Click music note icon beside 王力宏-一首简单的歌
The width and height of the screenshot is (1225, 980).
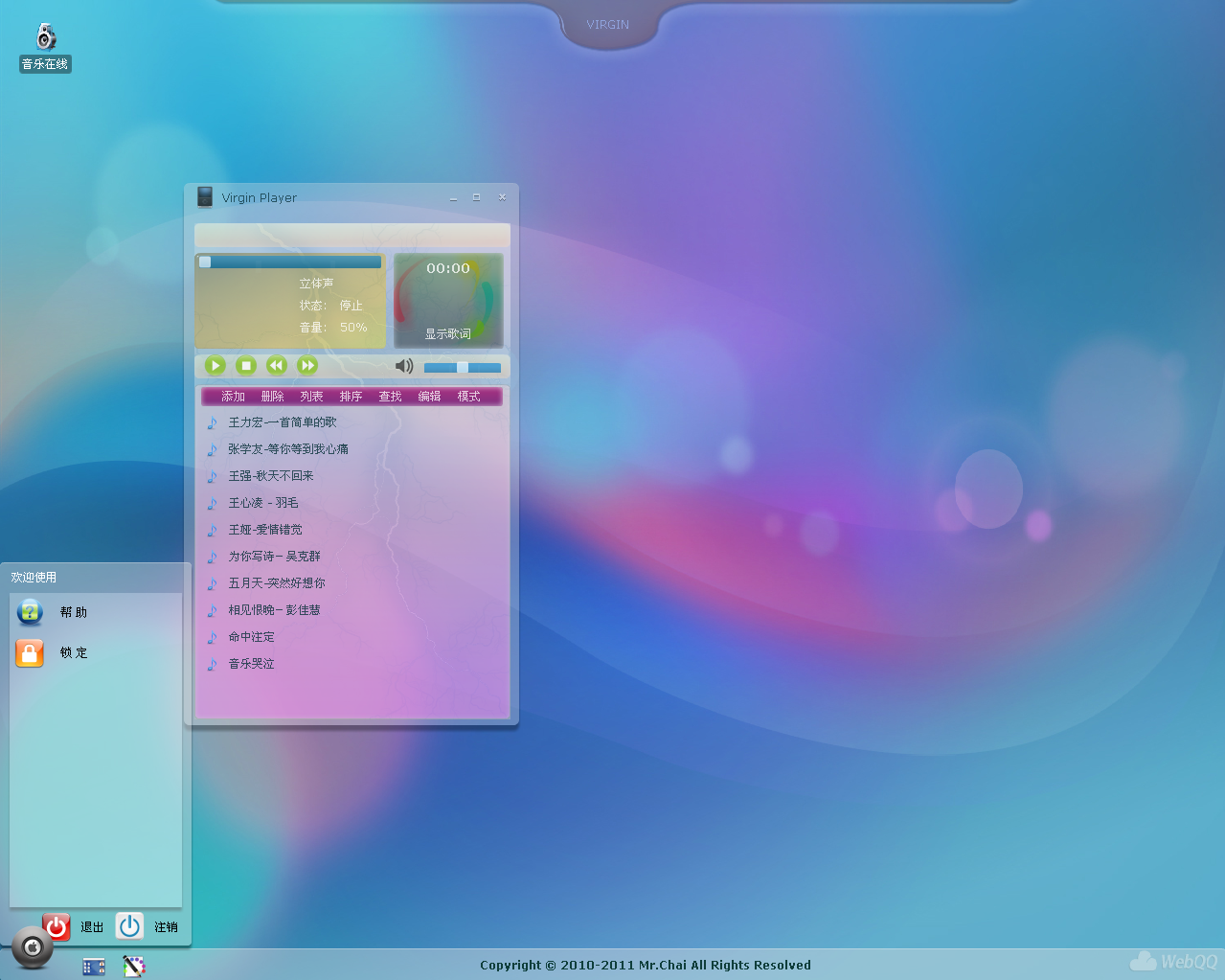213,422
